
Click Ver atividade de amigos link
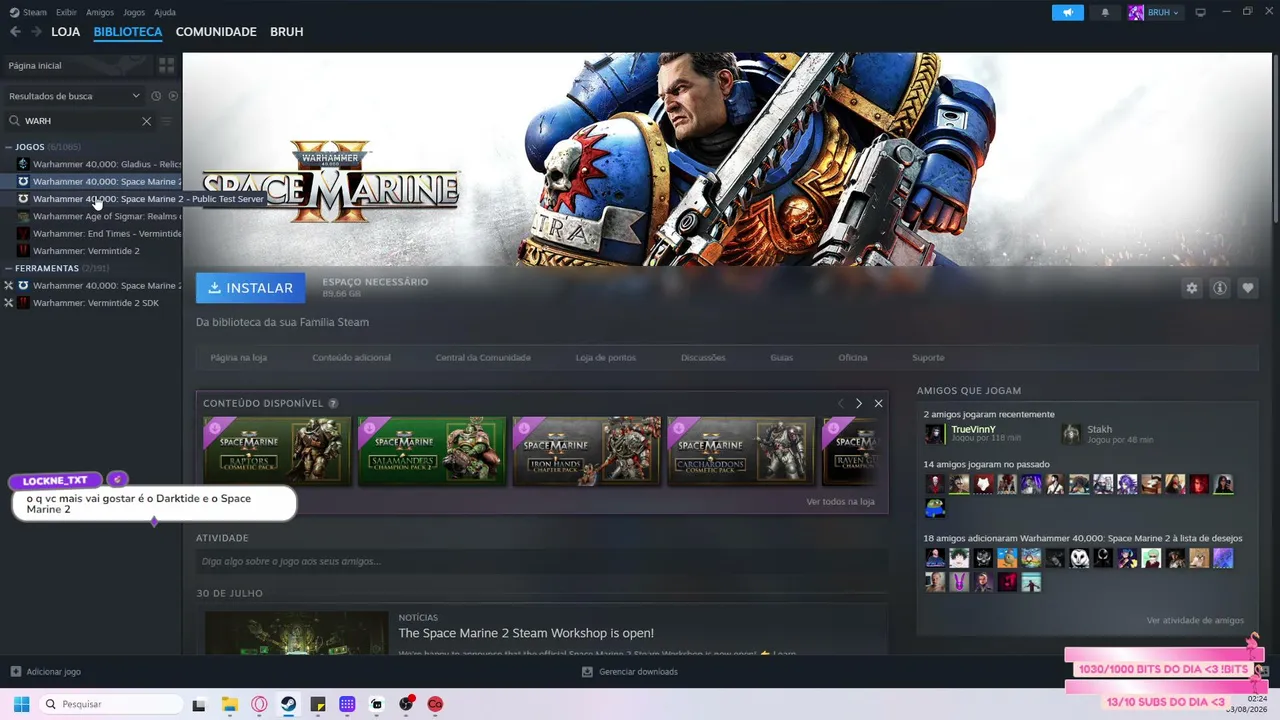click(1195, 621)
